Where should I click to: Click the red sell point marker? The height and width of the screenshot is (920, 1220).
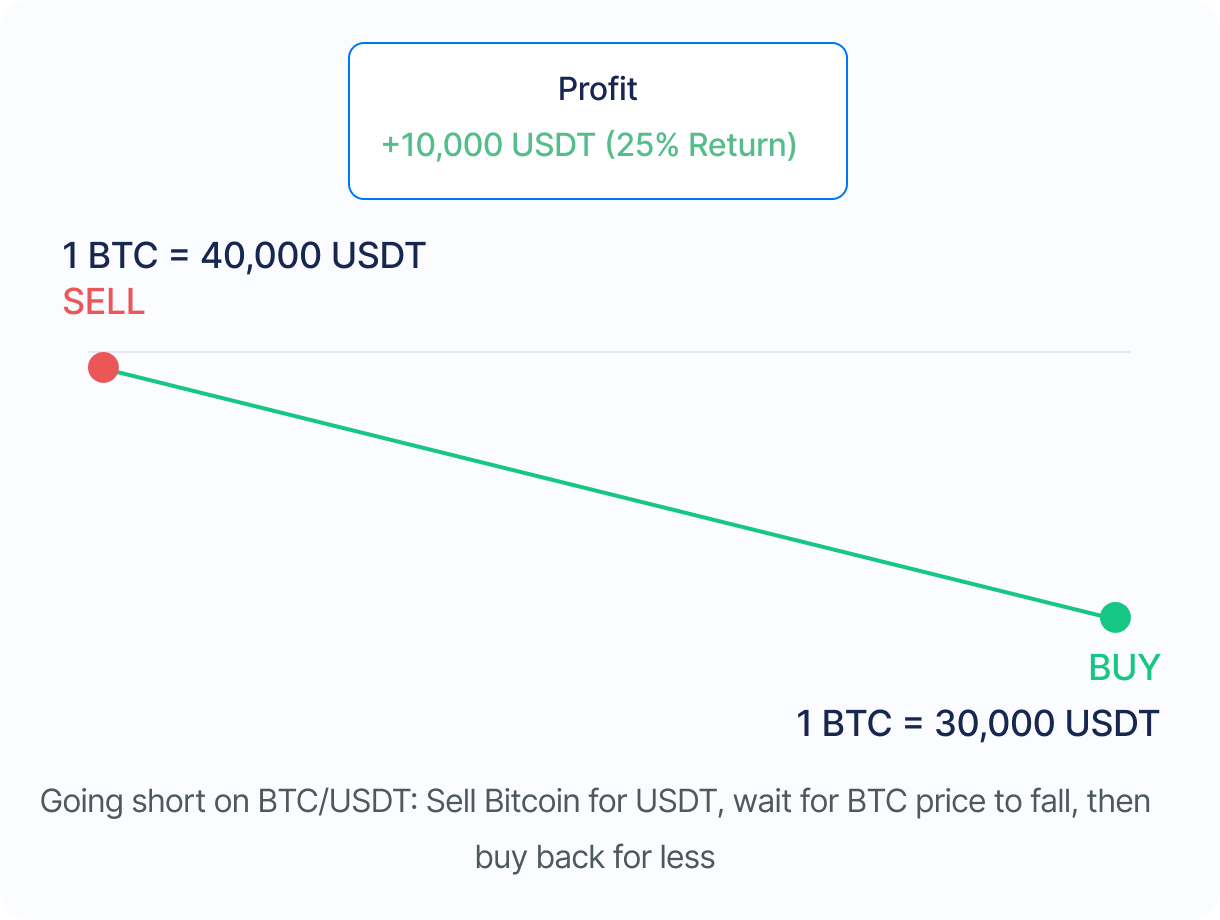click(103, 367)
